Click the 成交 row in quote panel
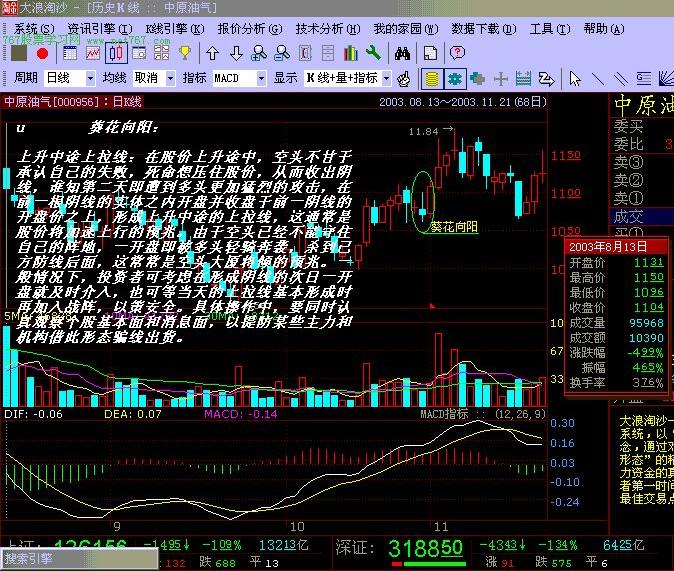This screenshot has width=674, height=571. 641,217
